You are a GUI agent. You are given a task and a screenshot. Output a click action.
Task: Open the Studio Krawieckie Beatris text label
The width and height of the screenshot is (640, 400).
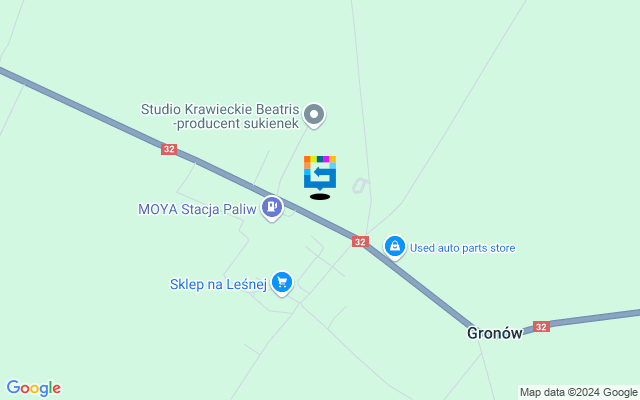click(x=220, y=109)
